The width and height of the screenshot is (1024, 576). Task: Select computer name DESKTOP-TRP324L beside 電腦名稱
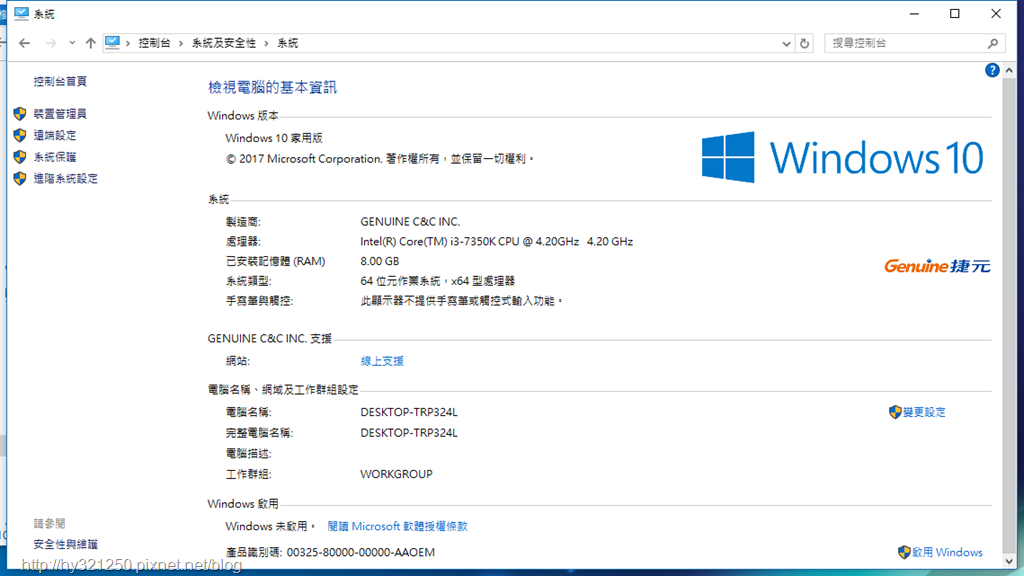click(x=409, y=412)
